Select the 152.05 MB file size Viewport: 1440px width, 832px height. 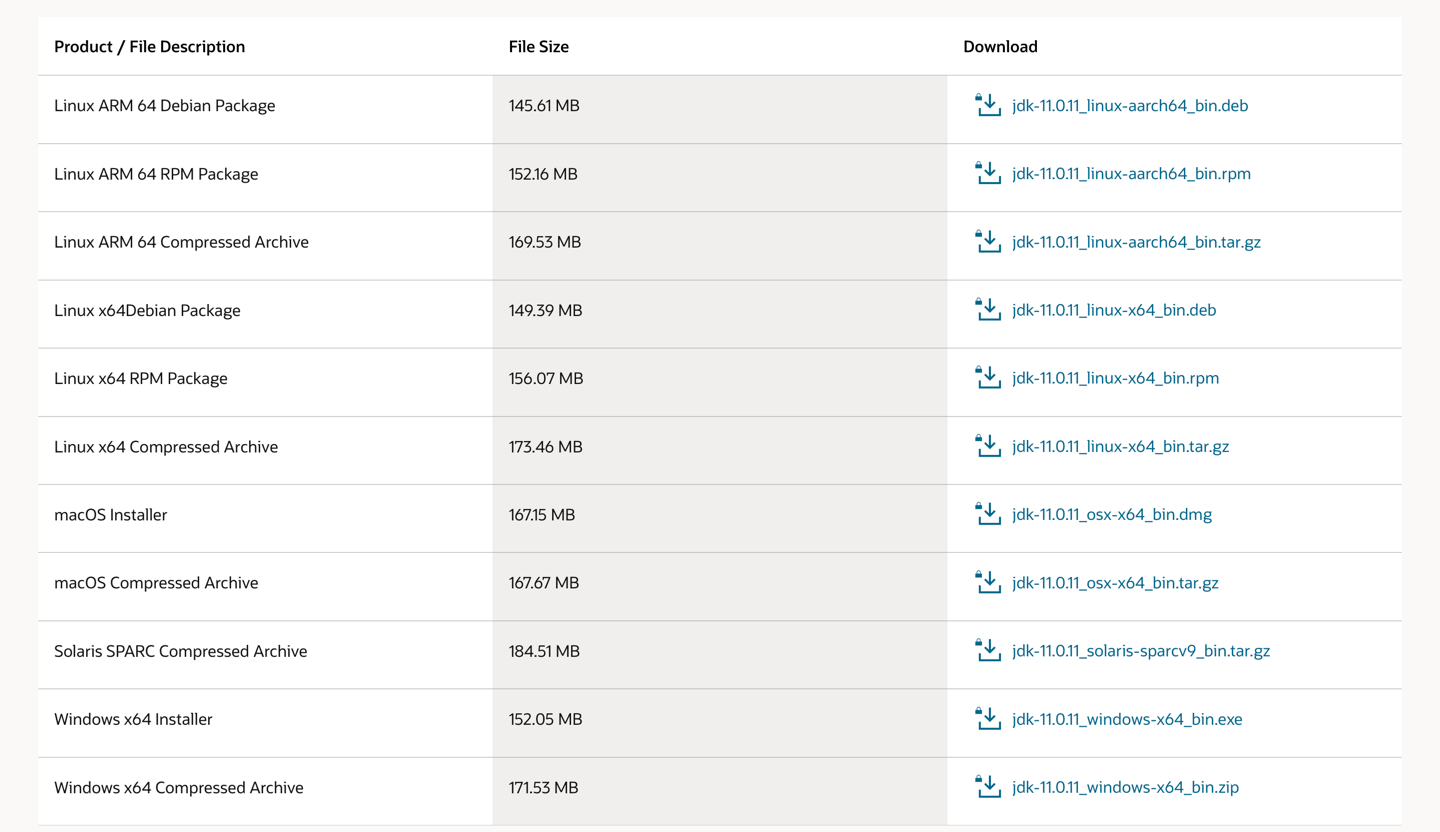545,719
